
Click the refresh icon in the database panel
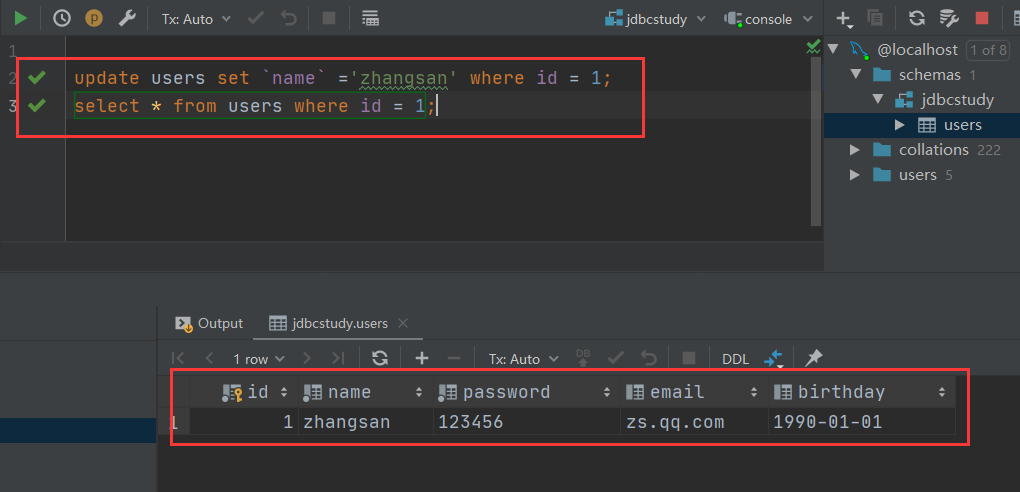pyautogui.click(x=917, y=18)
